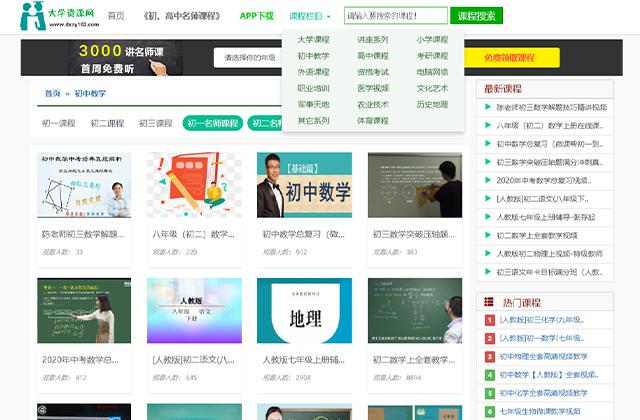Select 电脑网络 from the category menu
640x420 pixels.
[432, 72]
